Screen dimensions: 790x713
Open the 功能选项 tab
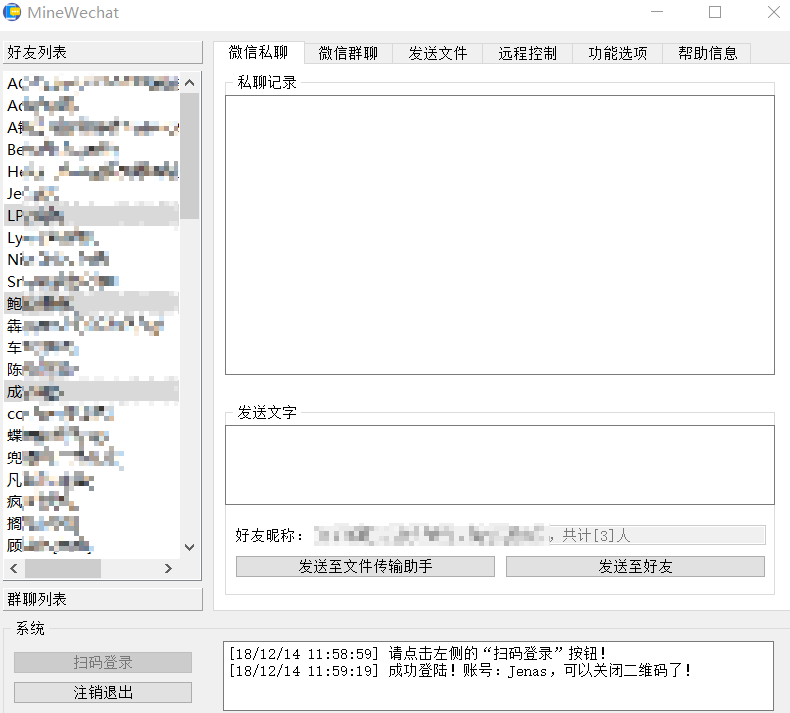point(618,53)
